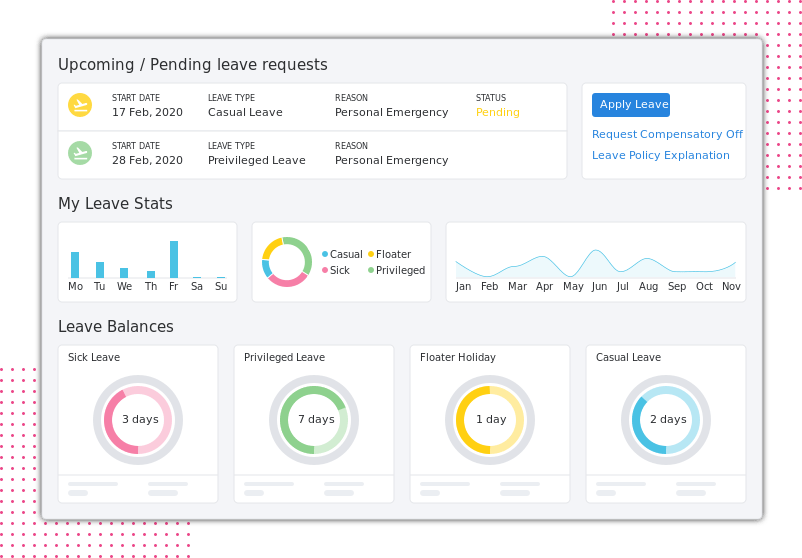Viewport: 802px width, 558px height.
Task: Select the 17 Feb, 2020 leave request row
Action: point(310,106)
